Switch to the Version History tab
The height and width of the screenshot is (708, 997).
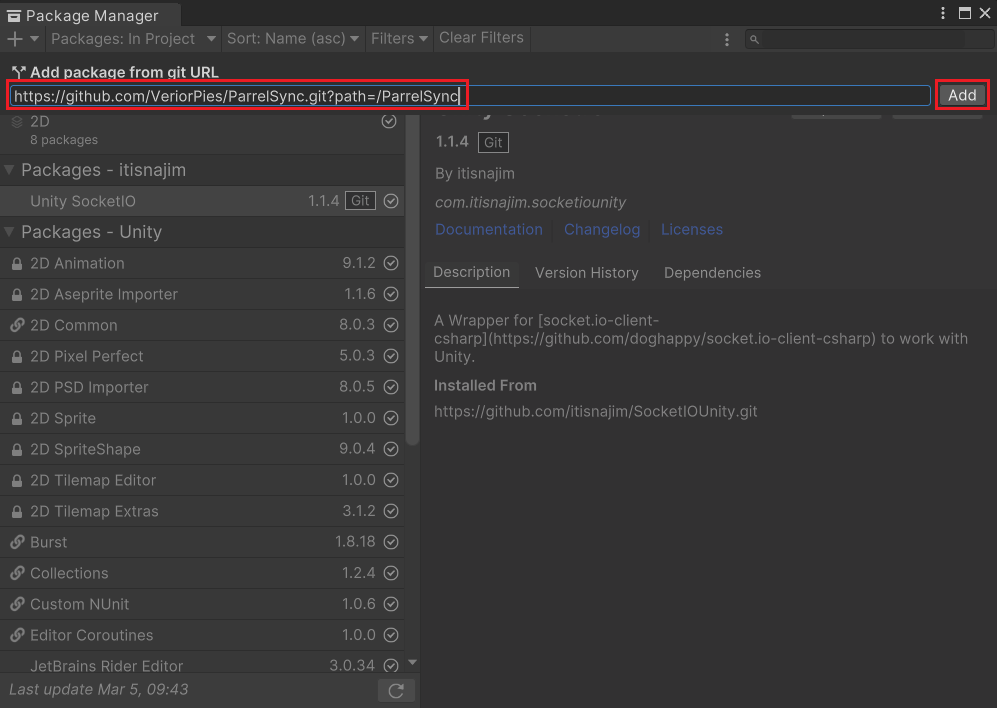coord(586,273)
